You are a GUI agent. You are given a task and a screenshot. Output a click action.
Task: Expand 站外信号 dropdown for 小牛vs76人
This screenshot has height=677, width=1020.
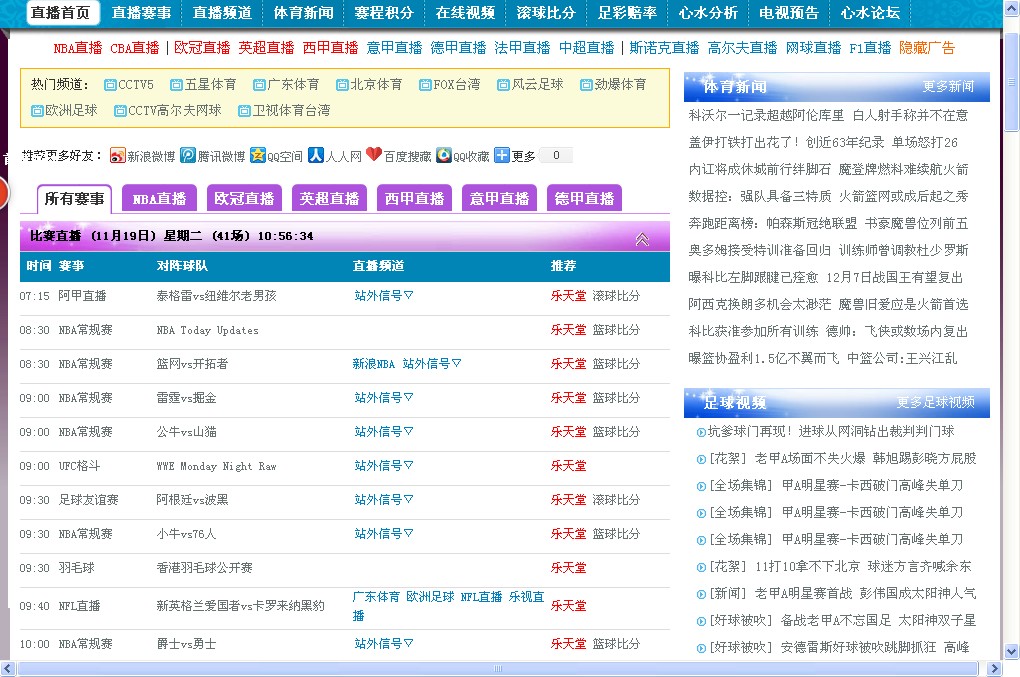384,534
